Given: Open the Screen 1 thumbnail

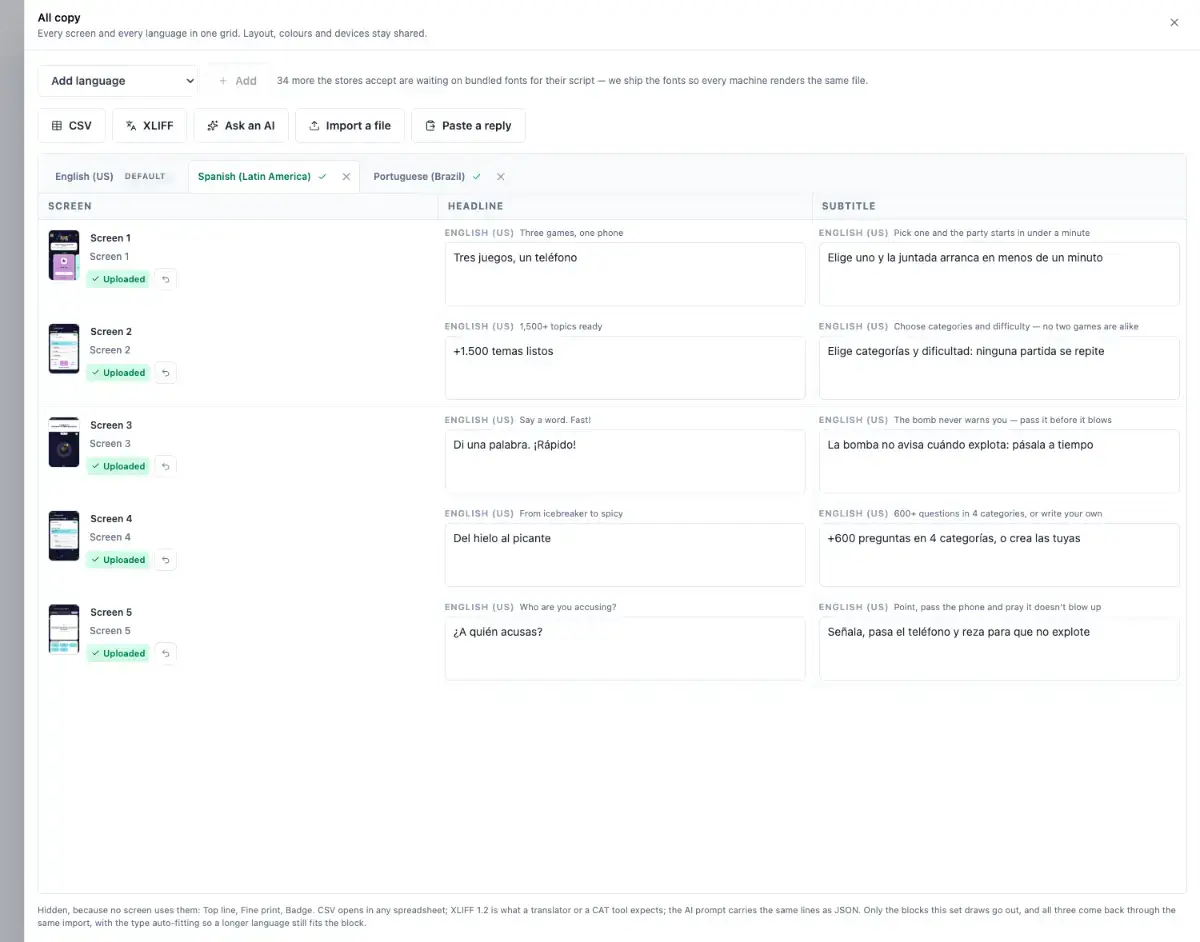Looking at the screenshot, I should click(64, 255).
